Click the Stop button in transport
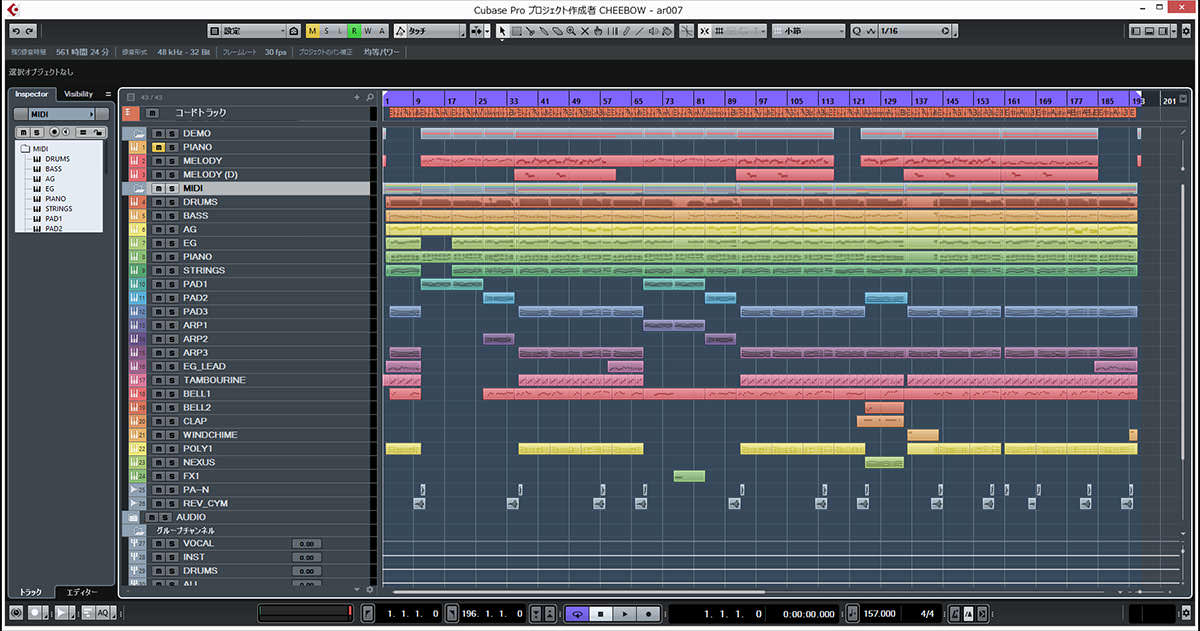1200x631 pixels. click(601, 613)
